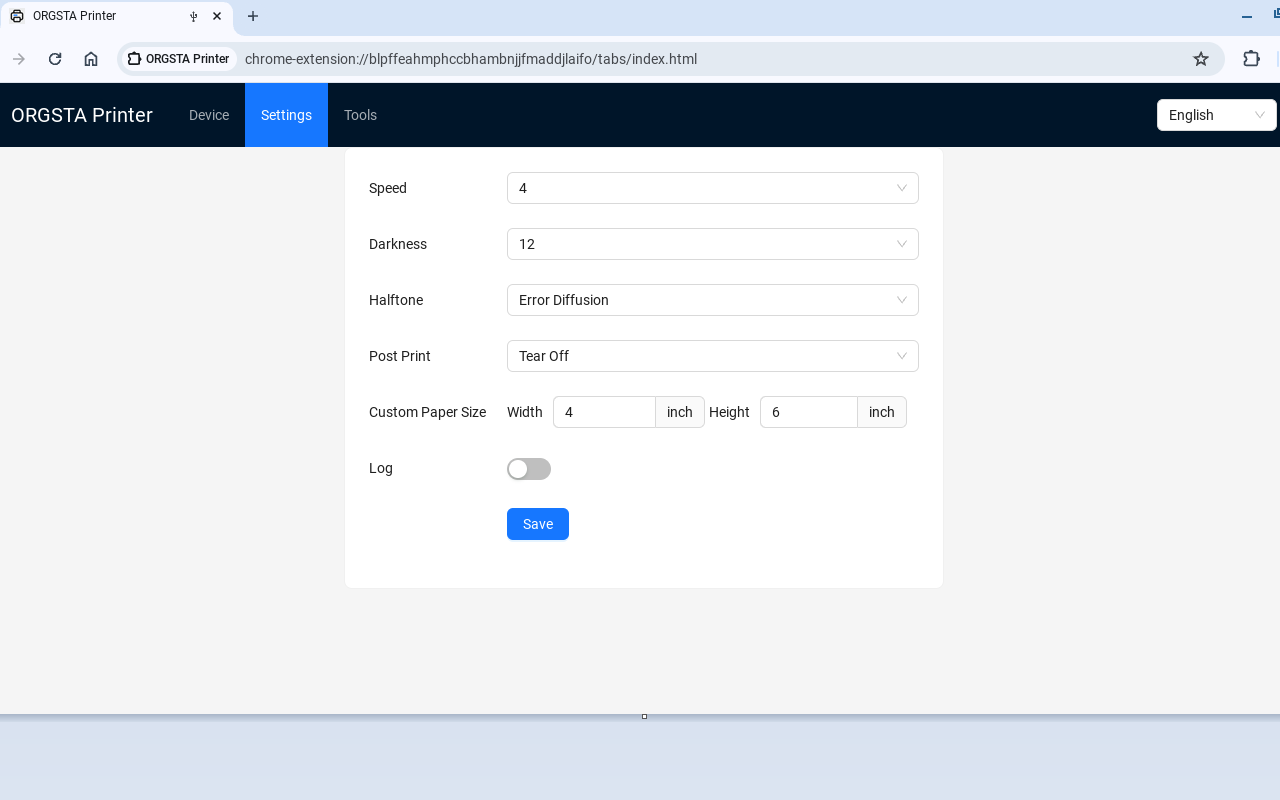Save the printer settings
Screen dimensions: 1280x800
tap(538, 524)
